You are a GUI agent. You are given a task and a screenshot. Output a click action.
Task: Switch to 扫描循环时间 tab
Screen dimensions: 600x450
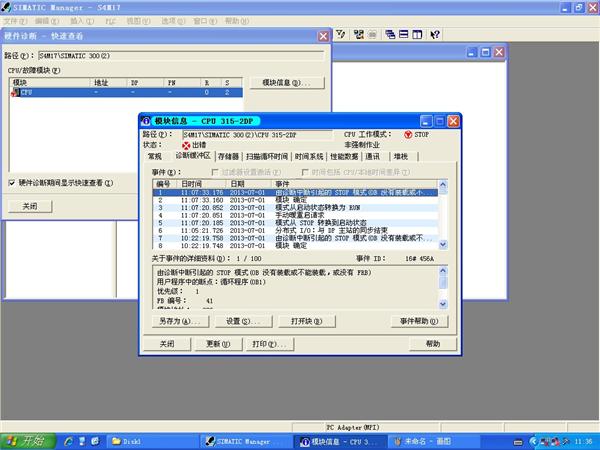point(267,157)
